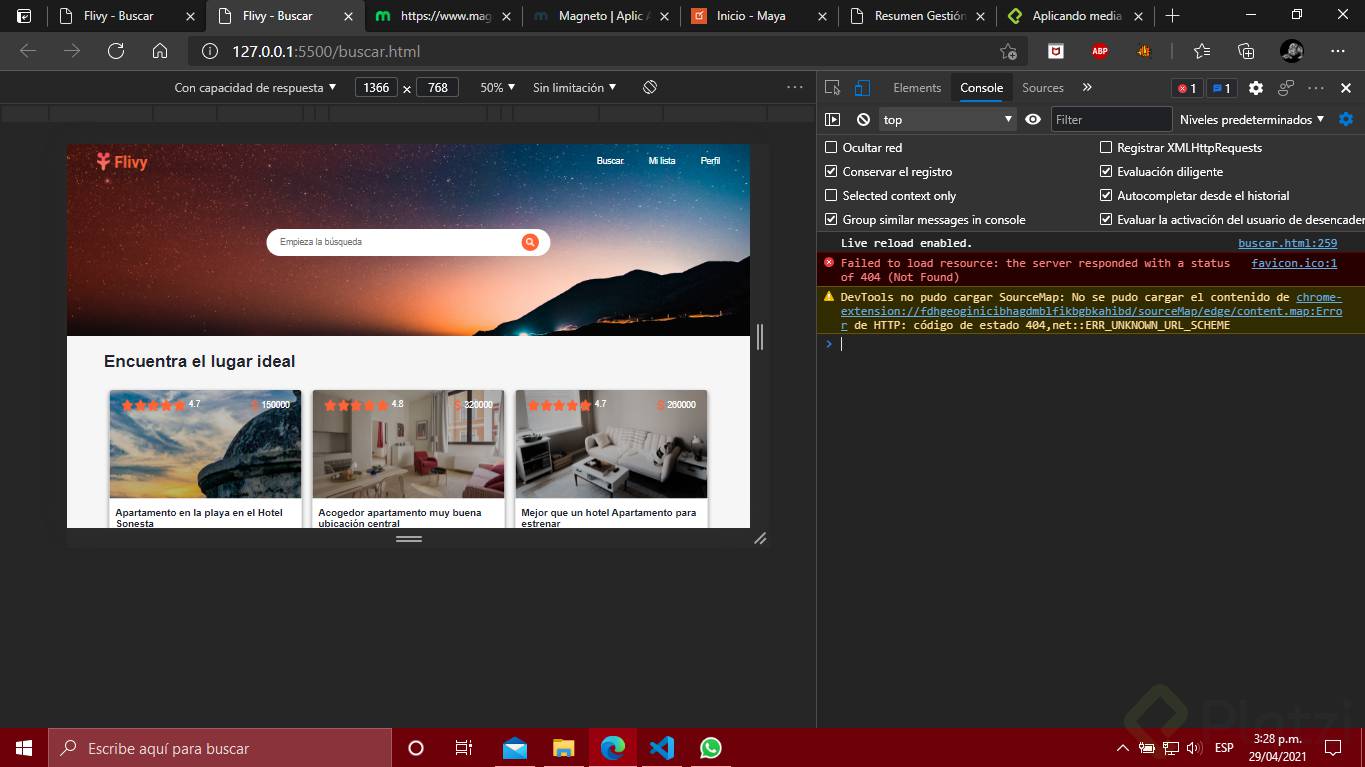The height and width of the screenshot is (767, 1365).
Task: Click the Mi lista nav link
Action: click(662, 161)
